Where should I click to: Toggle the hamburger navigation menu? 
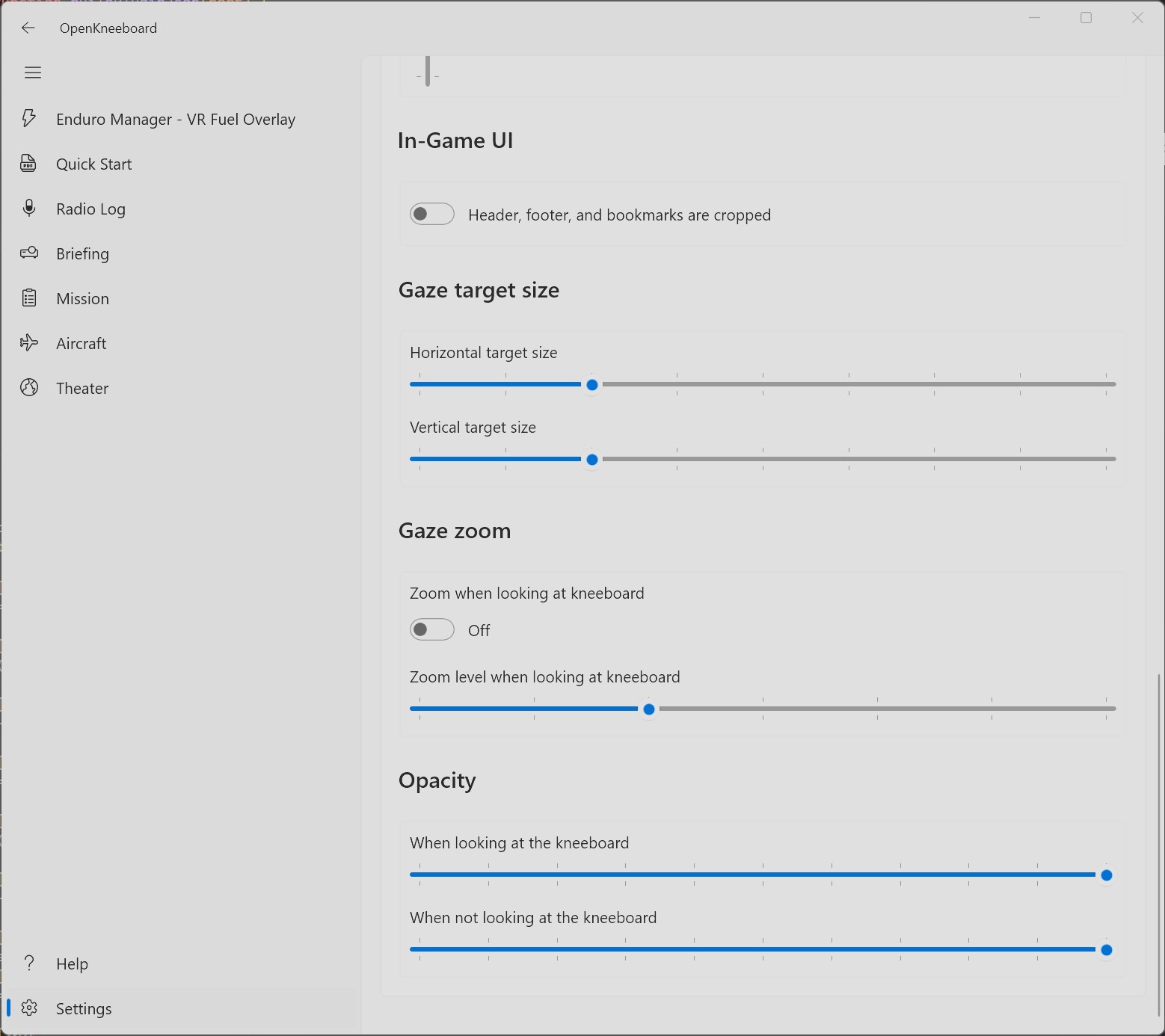pos(33,73)
